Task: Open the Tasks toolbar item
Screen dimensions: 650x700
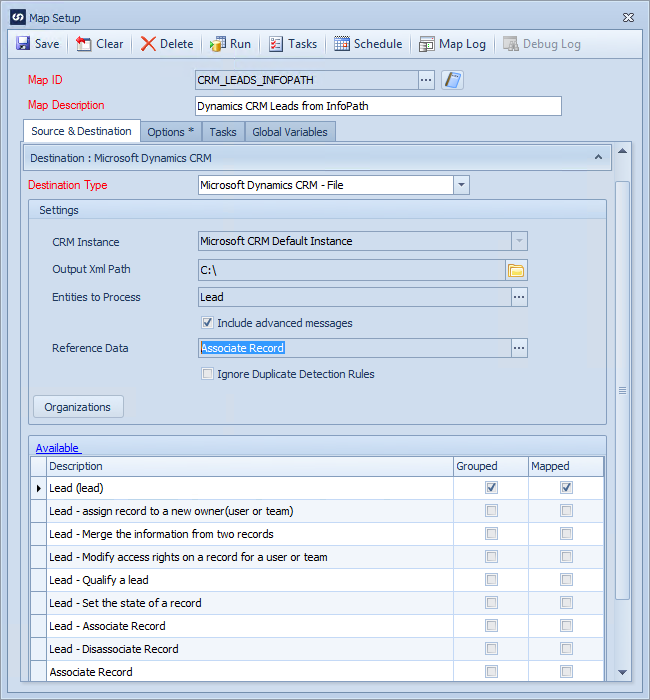Action: pos(293,44)
